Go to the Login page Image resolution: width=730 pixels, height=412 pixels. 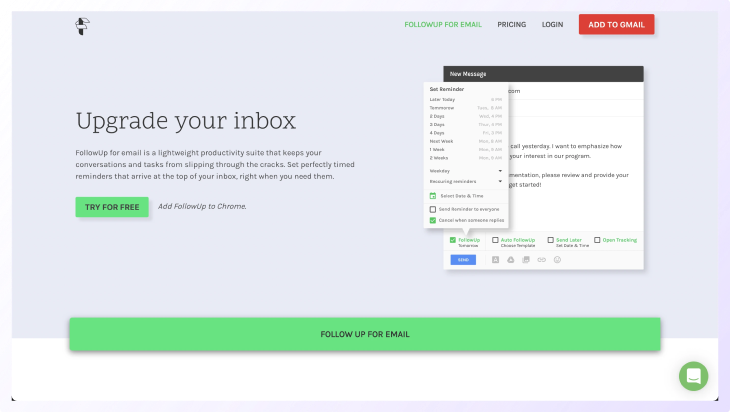(552, 24)
